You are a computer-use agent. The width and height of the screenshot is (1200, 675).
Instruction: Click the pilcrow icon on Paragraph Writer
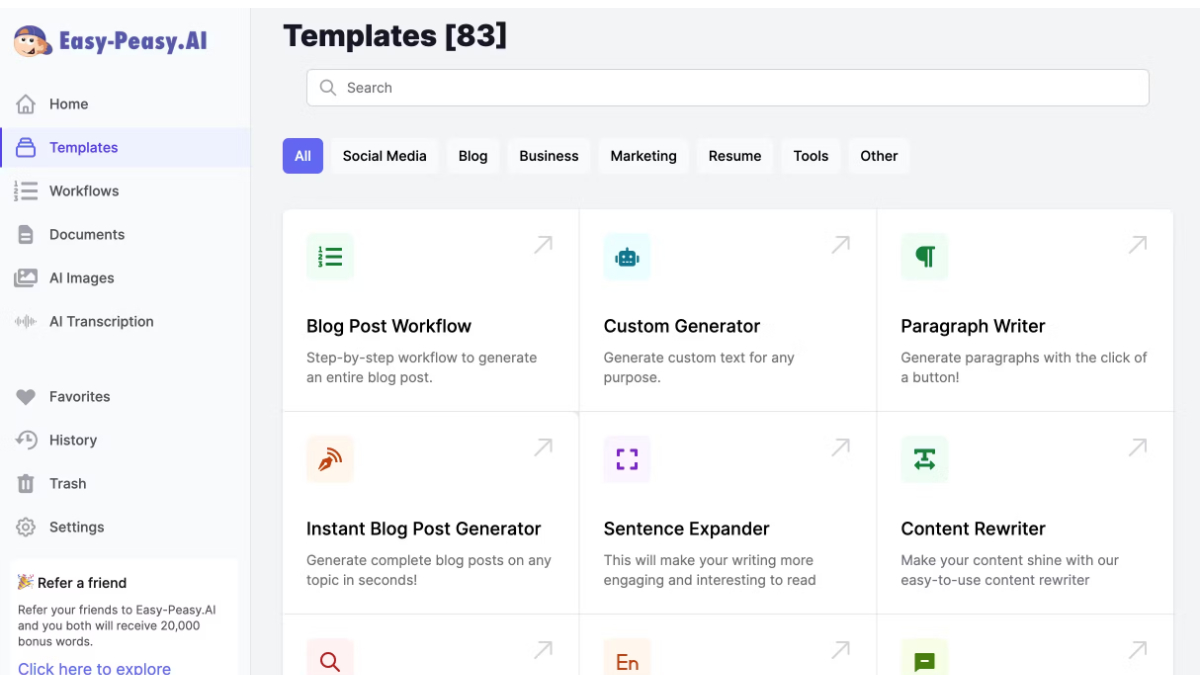point(924,257)
